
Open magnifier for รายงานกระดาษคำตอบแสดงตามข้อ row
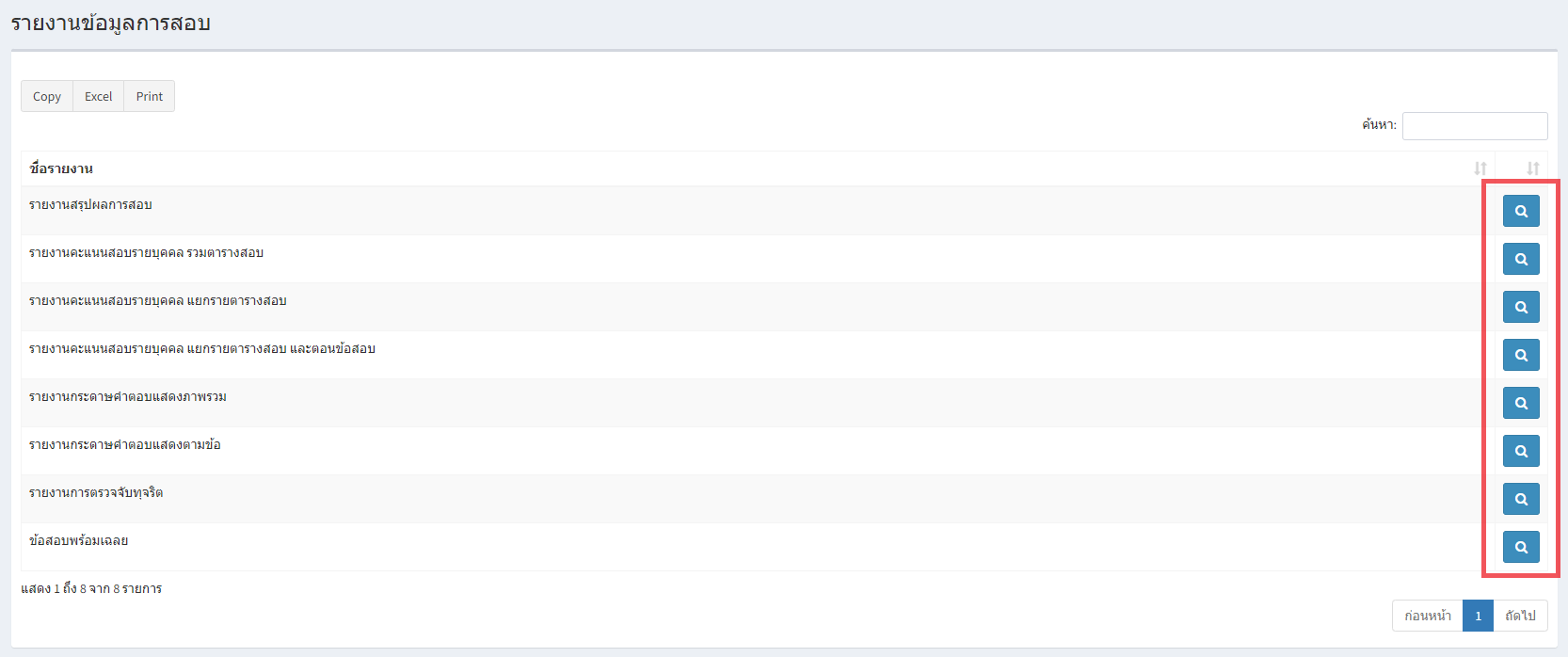1521,451
